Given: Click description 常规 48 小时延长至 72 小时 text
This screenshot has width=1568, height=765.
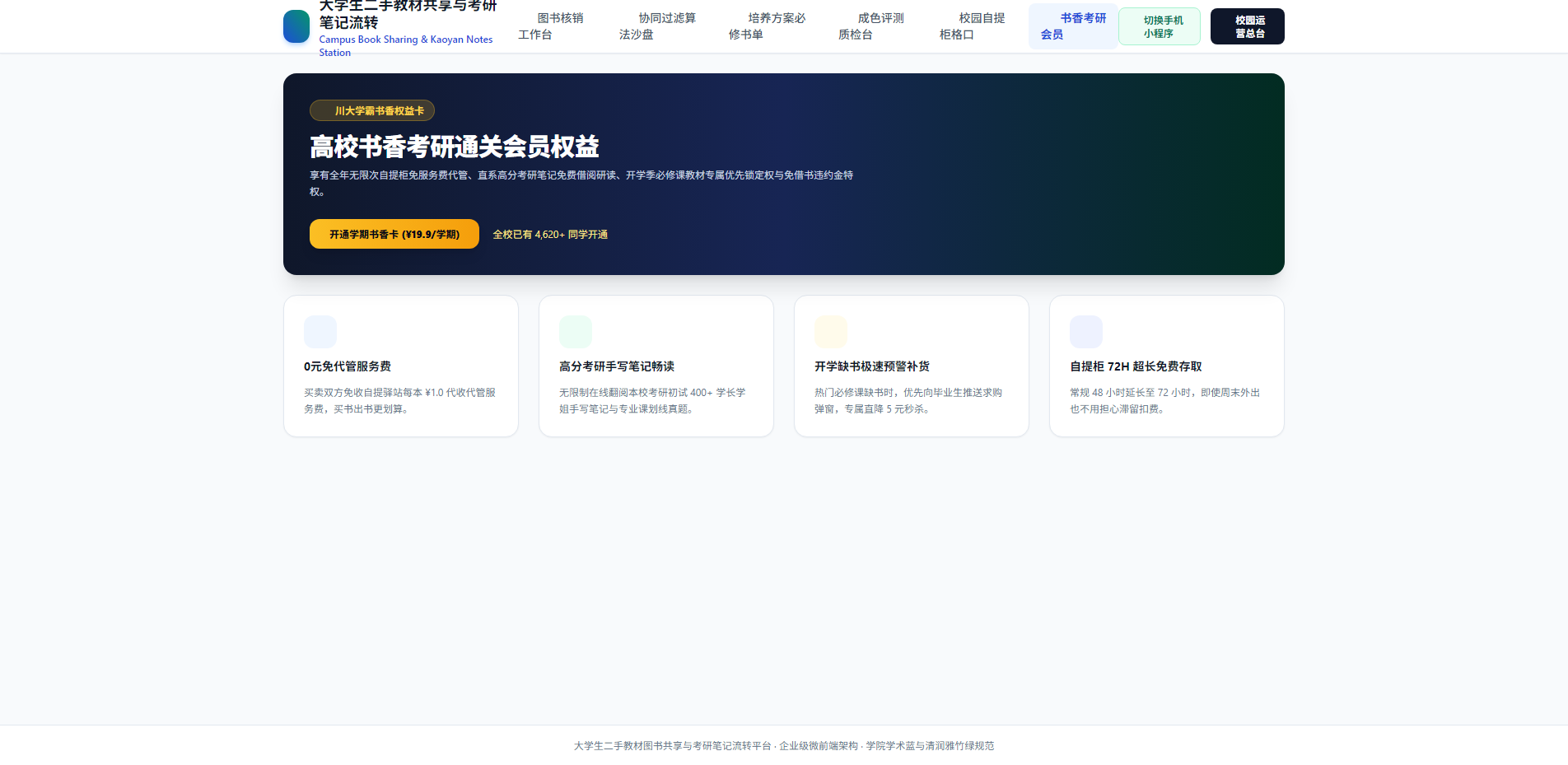Looking at the screenshot, I should coord(1165,401).
